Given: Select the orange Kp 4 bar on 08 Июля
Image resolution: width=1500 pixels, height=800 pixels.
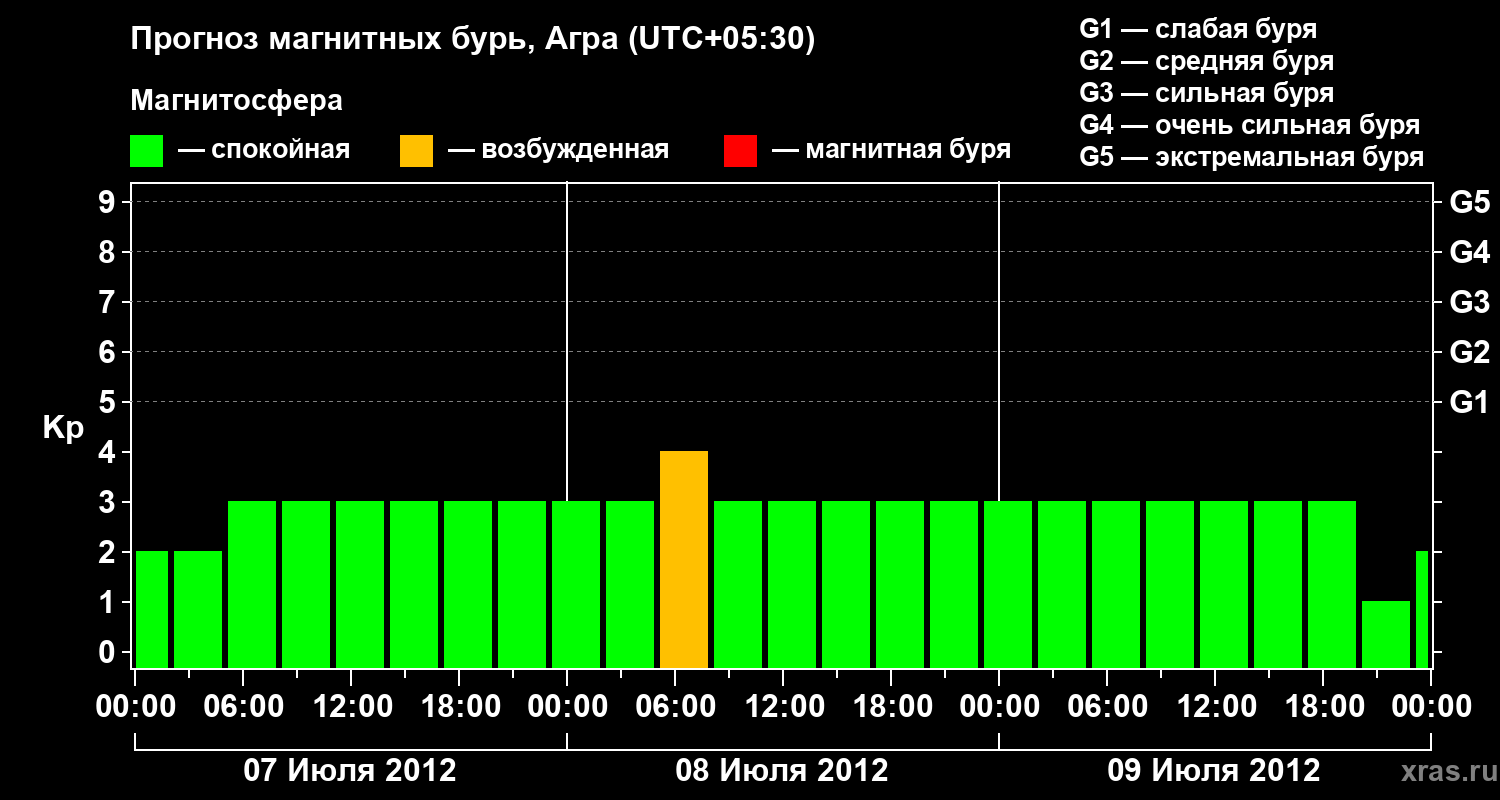Looking at the screenshot, I should (x=684, y=560).
